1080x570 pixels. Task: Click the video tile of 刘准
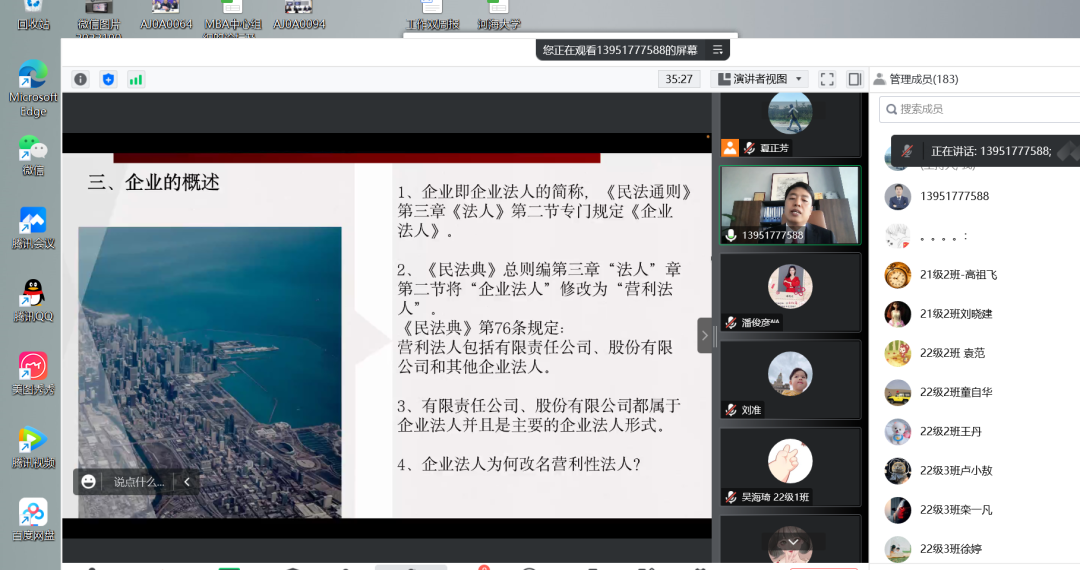click(x=790, y=379)
